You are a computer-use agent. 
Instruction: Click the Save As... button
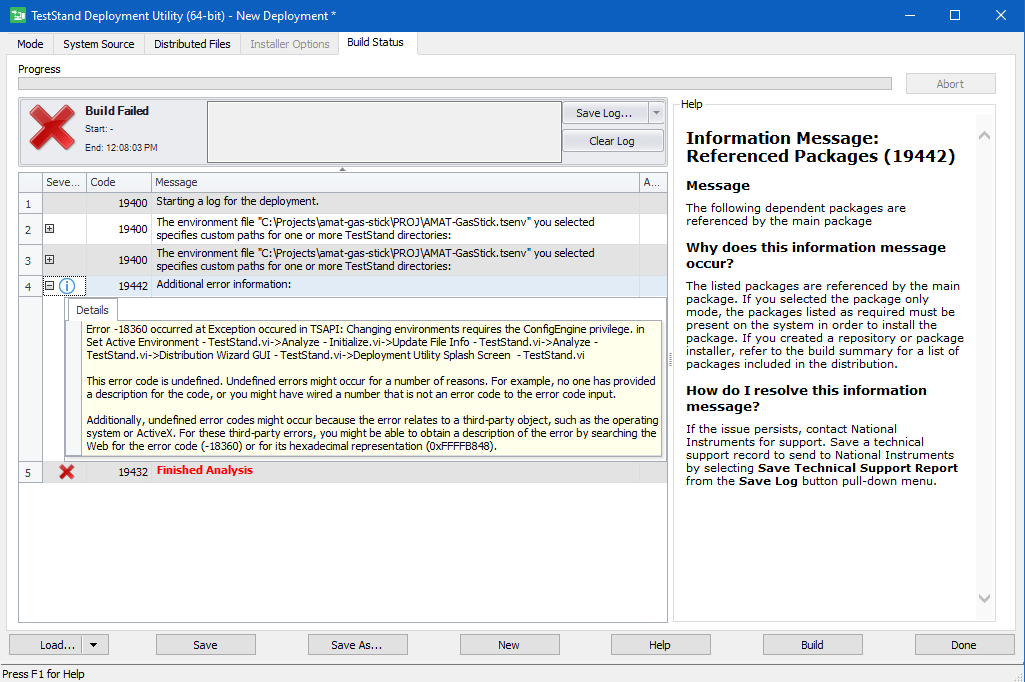click(357, 645)
